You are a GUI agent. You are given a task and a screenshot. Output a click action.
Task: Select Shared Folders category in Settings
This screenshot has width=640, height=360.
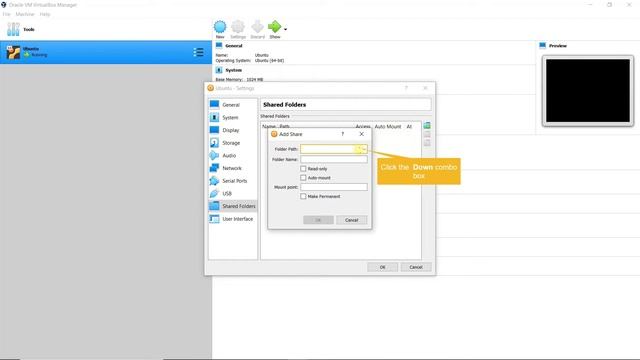pyautogui.click(x=233, y=206)
